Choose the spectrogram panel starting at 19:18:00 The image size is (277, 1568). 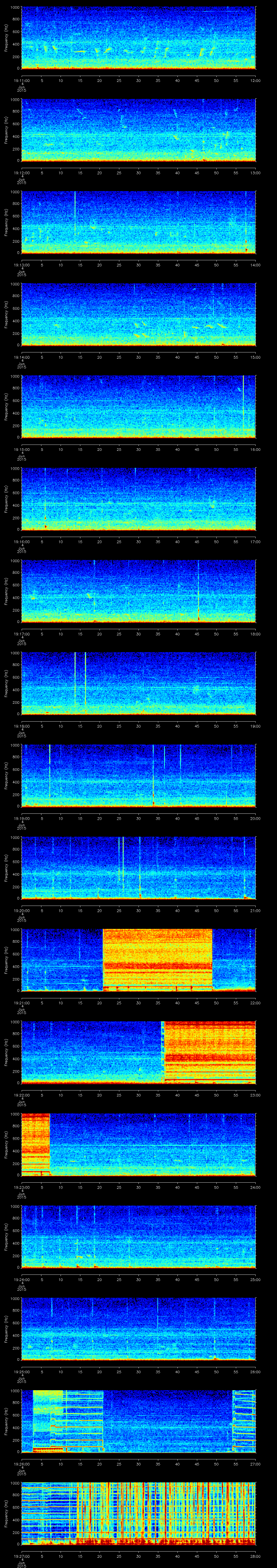tap(139, 683)
